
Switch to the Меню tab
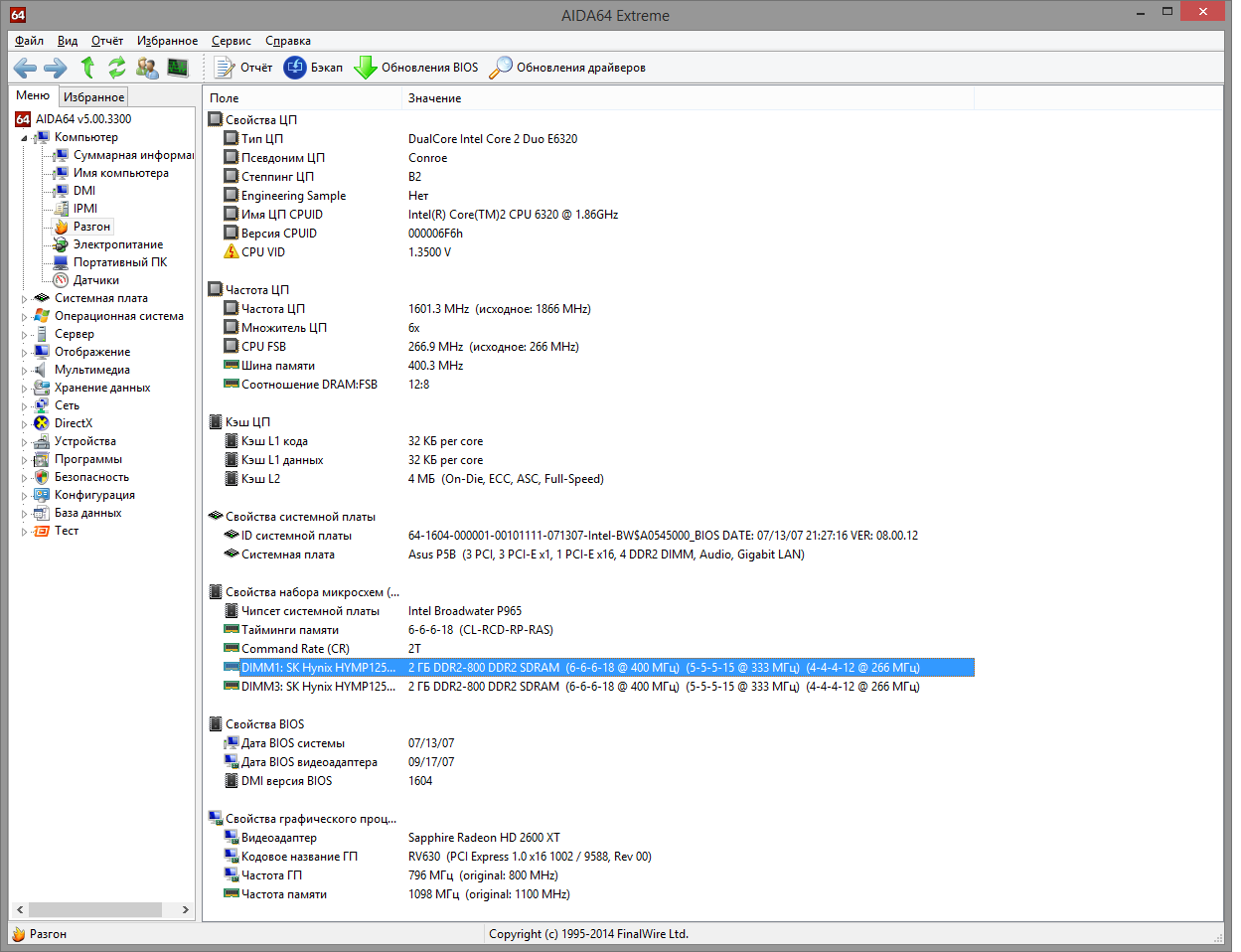pyautogui.click(x=33, y=95)
